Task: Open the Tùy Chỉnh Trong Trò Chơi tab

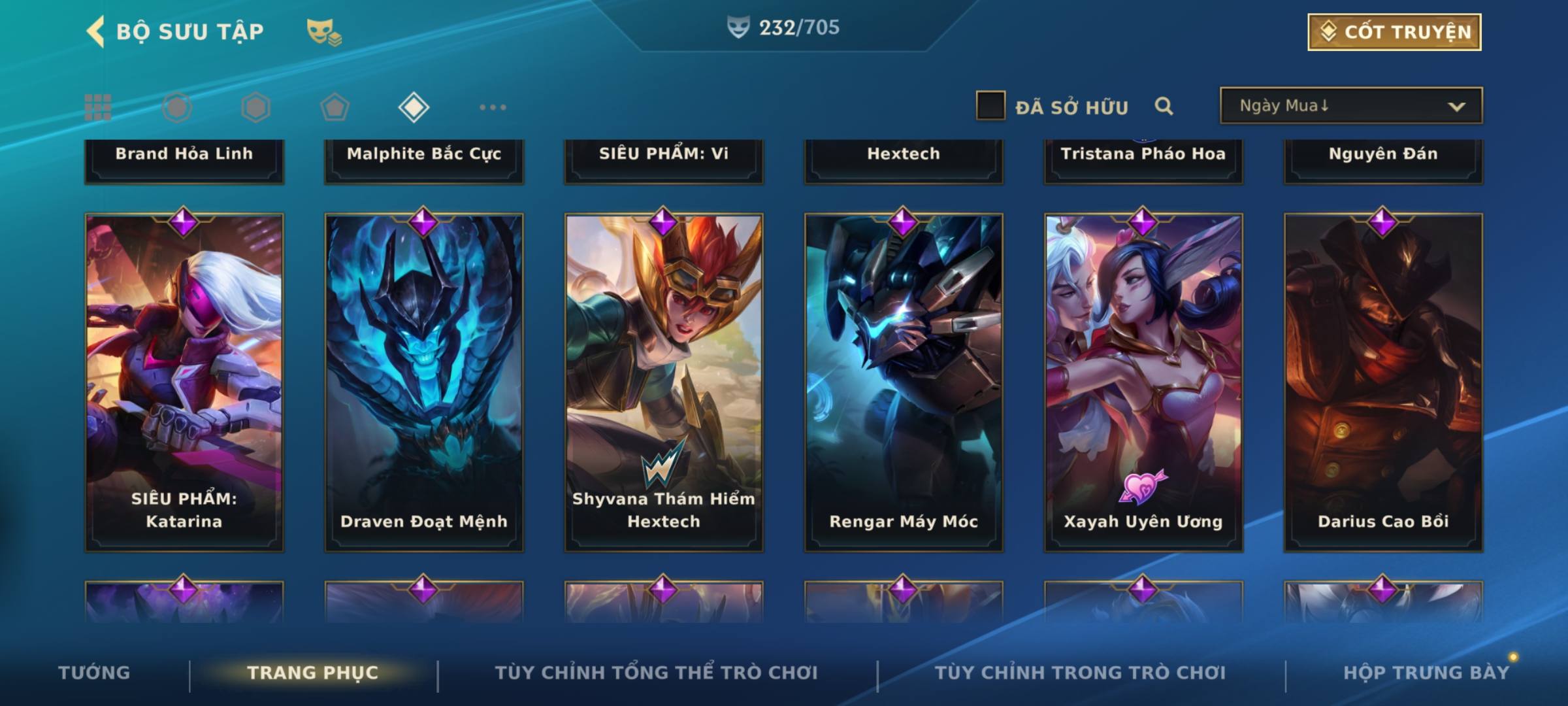Action: pyautogui.click(x=1080, y=672)
